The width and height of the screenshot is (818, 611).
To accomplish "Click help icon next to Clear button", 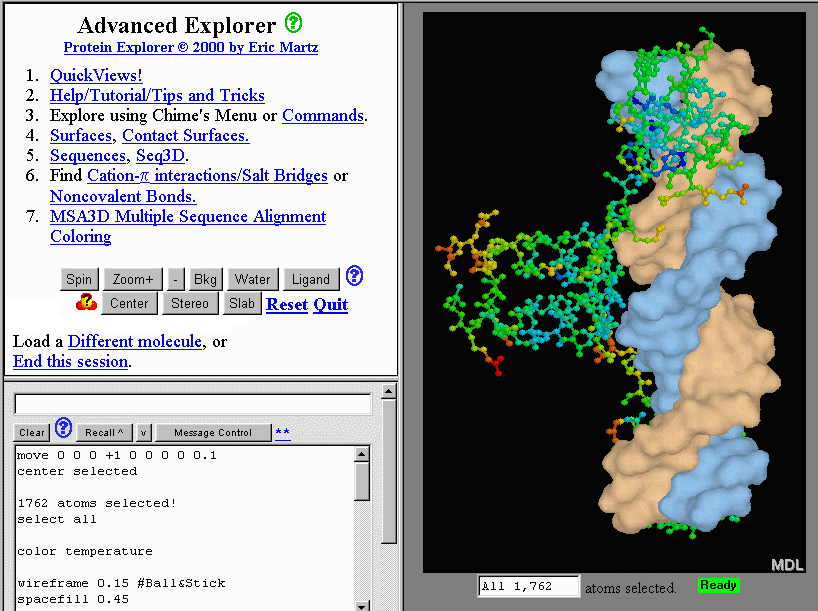I will [63, 429].
